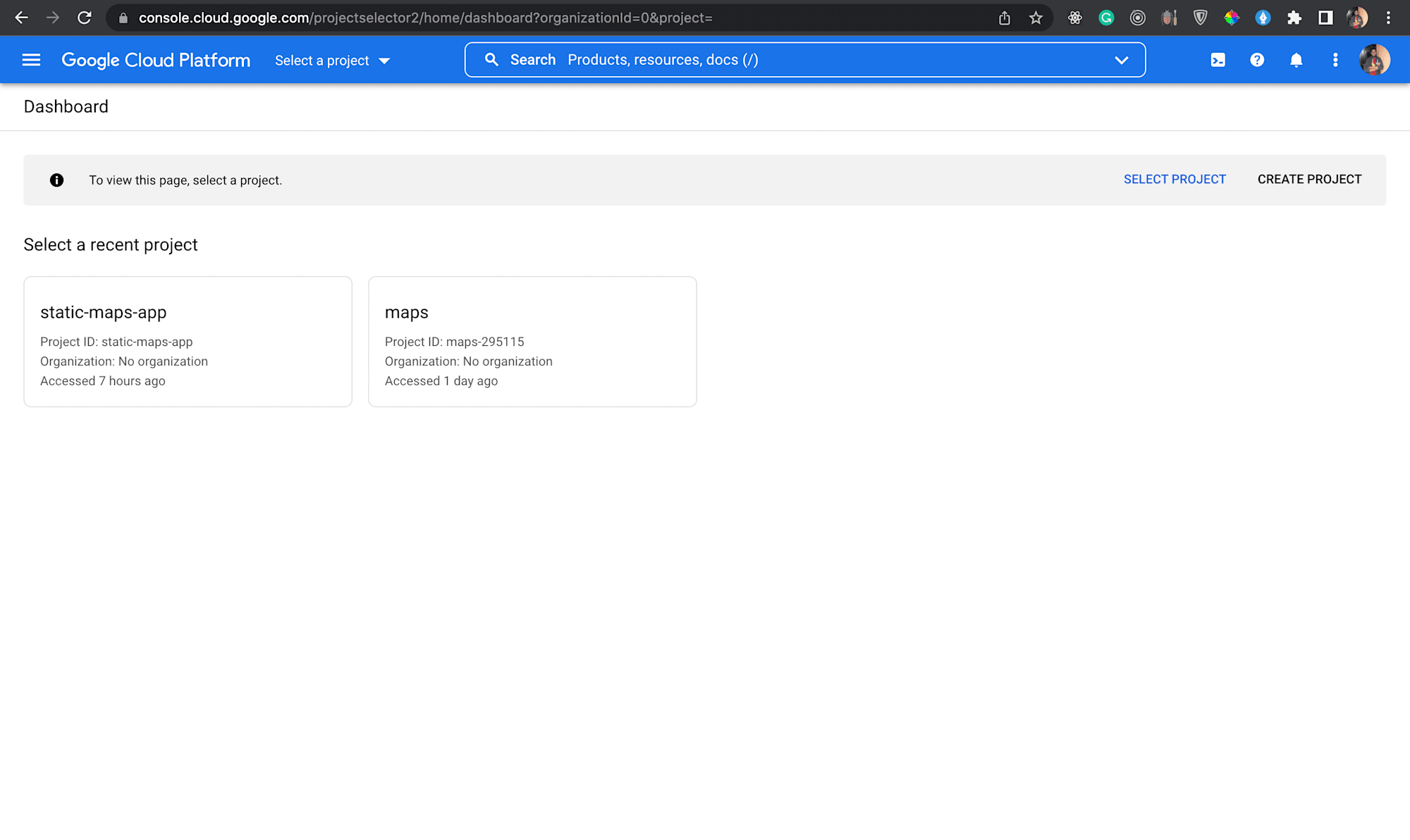This screenshot has width=1410, height=840.
Task: Click 'To view this page, select a project.' text
Action: click(185, 180)
